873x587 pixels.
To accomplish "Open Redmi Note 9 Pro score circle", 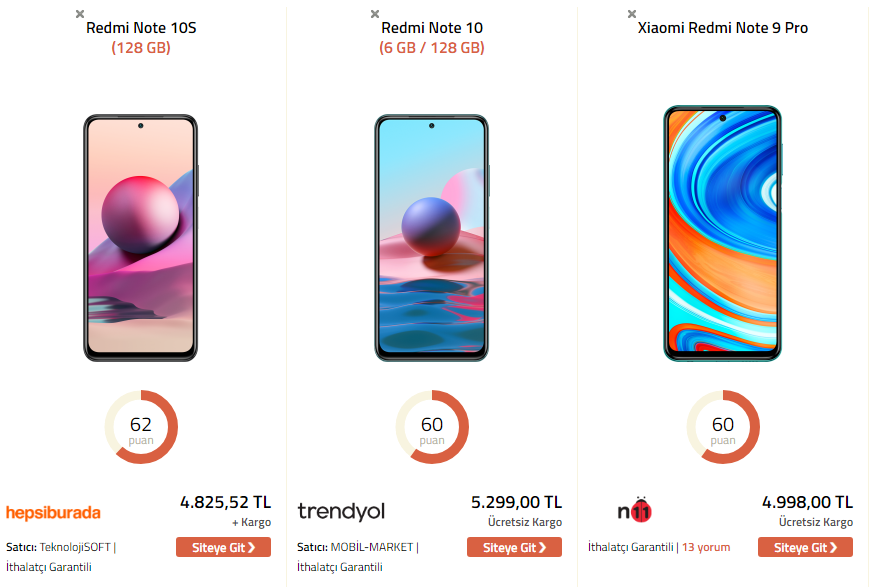I will (723, 427).
